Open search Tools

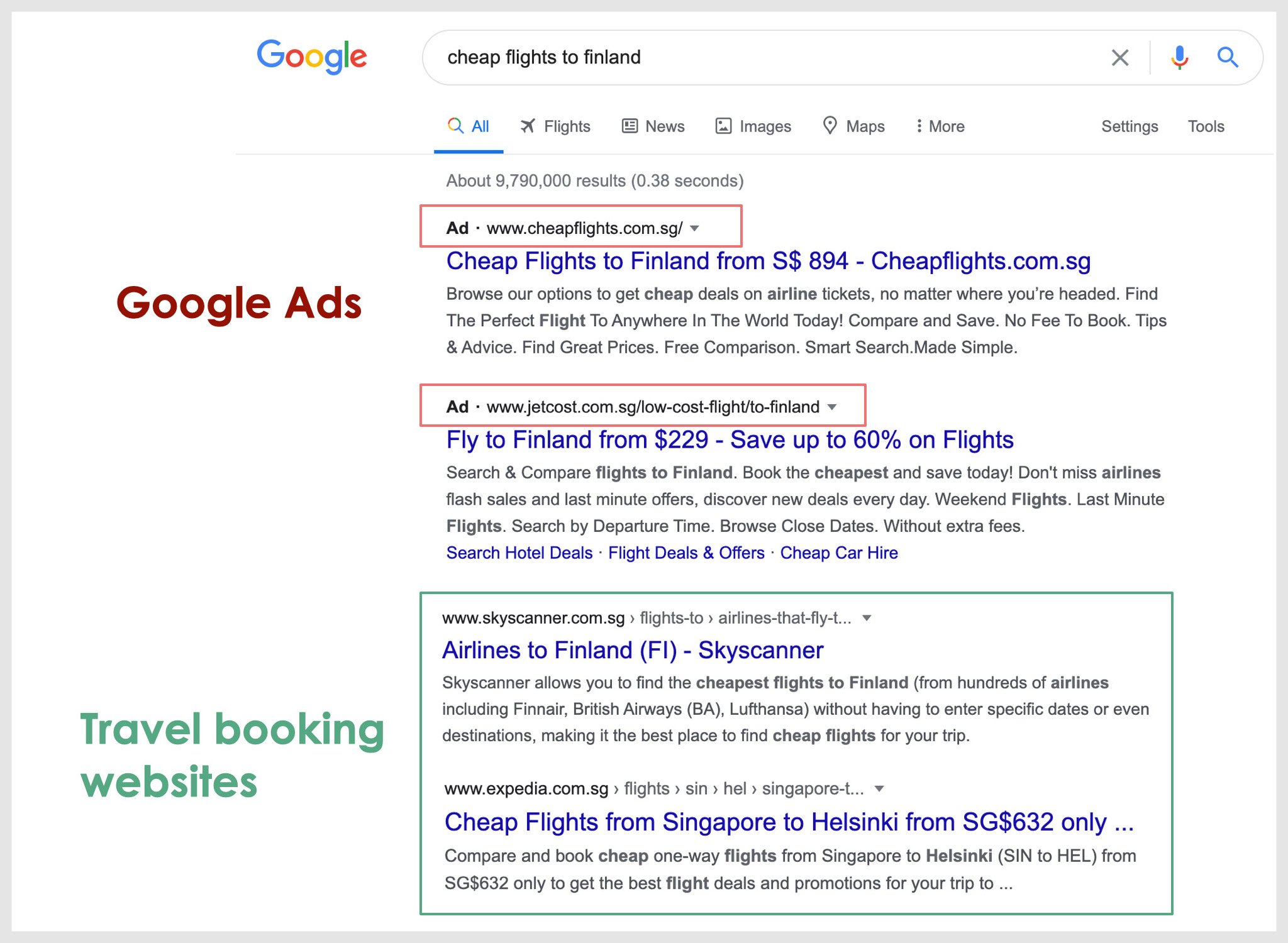1206,126
